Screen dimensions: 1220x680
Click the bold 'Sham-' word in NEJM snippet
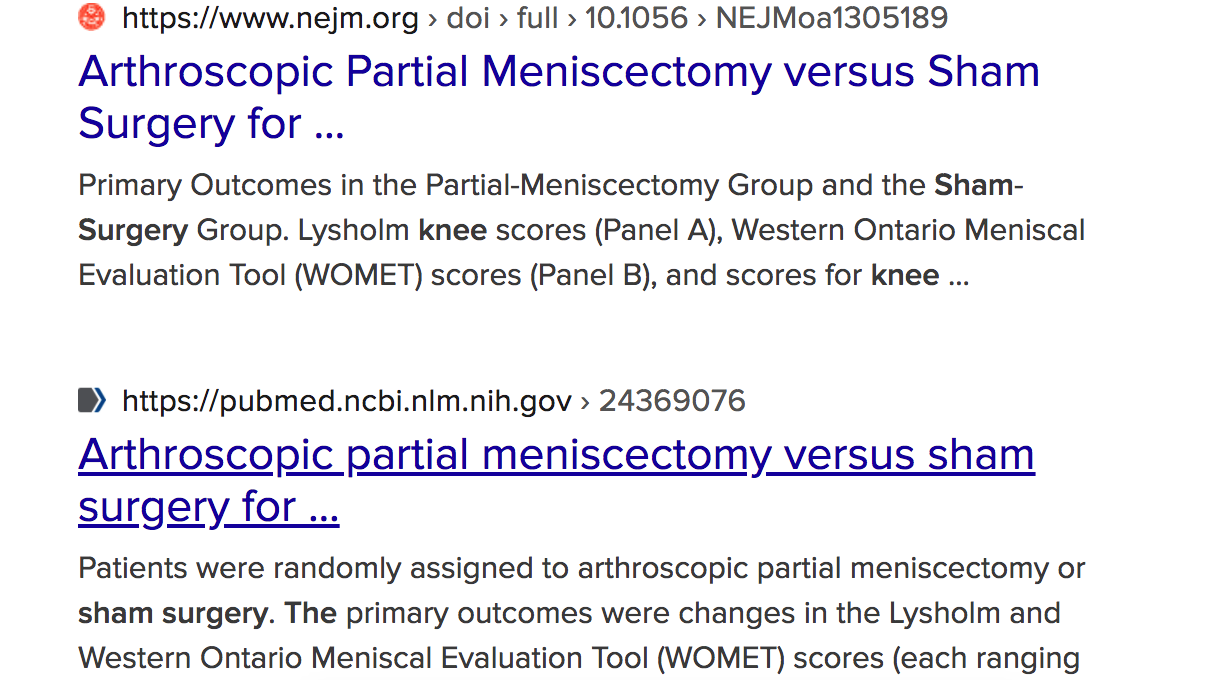[979, 185]
